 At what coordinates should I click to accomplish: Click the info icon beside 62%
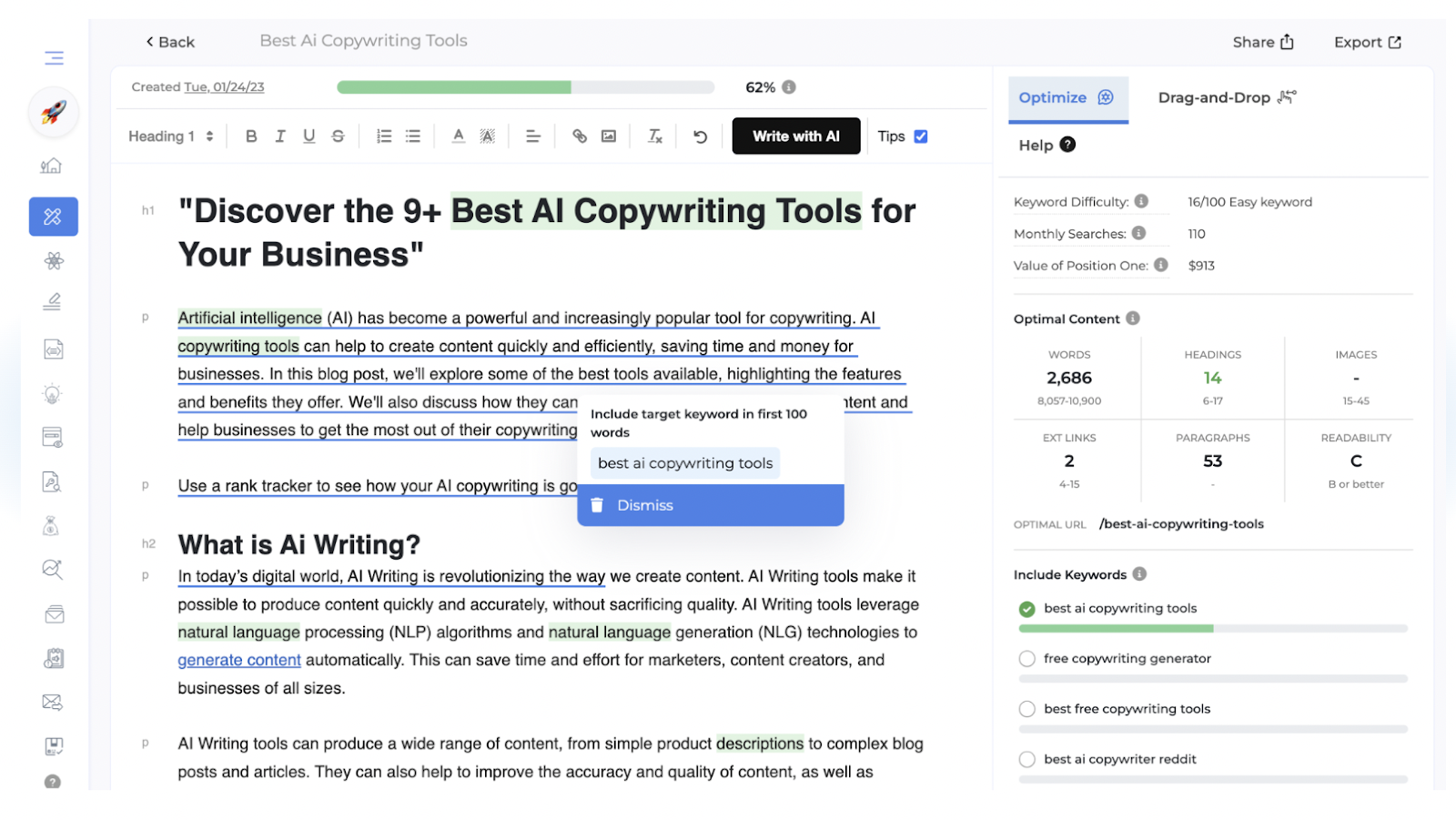(x=789, y=87)
